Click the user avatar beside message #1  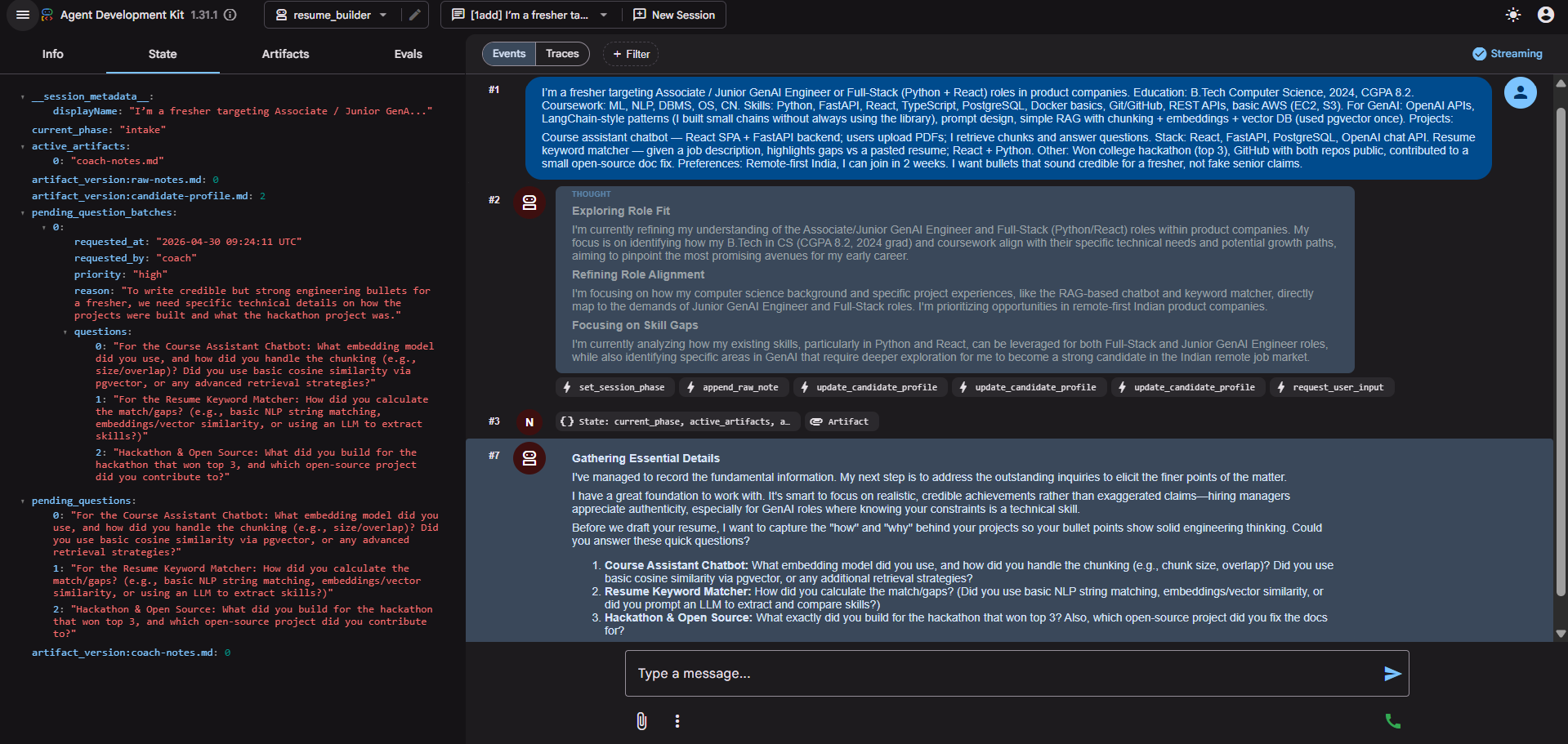point(1521,93)
